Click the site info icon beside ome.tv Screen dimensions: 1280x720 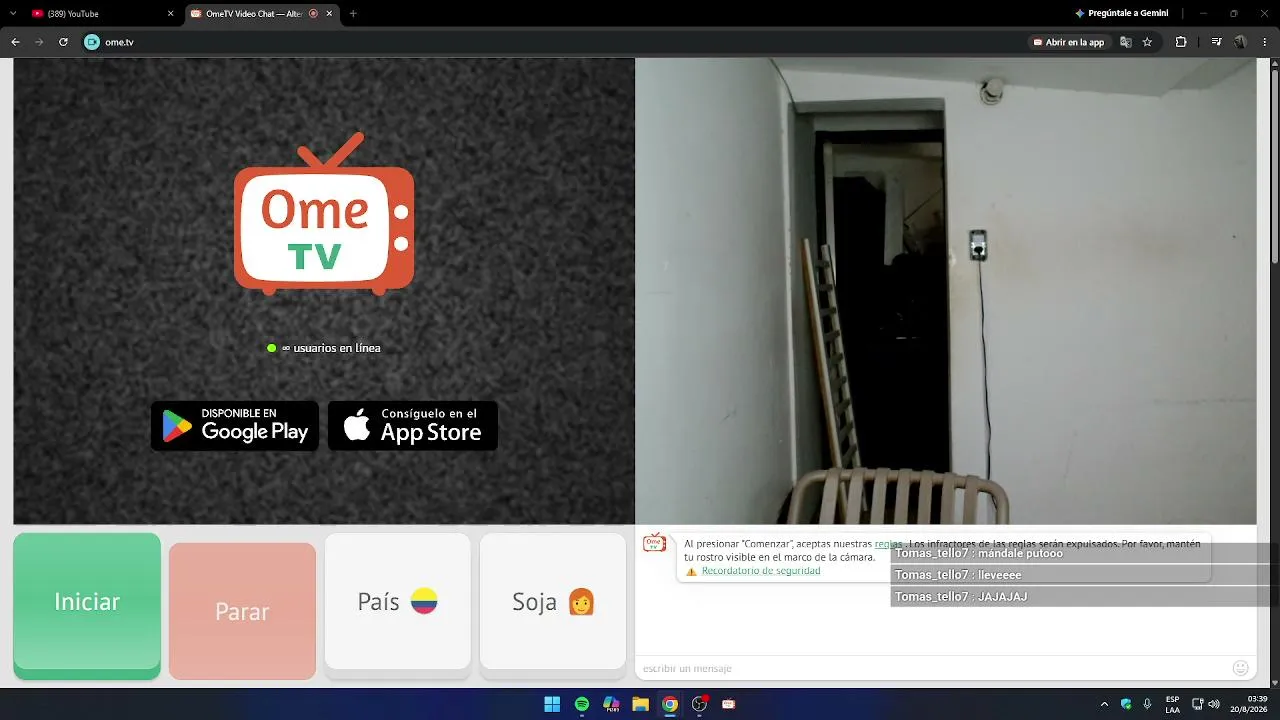point(92,42)
